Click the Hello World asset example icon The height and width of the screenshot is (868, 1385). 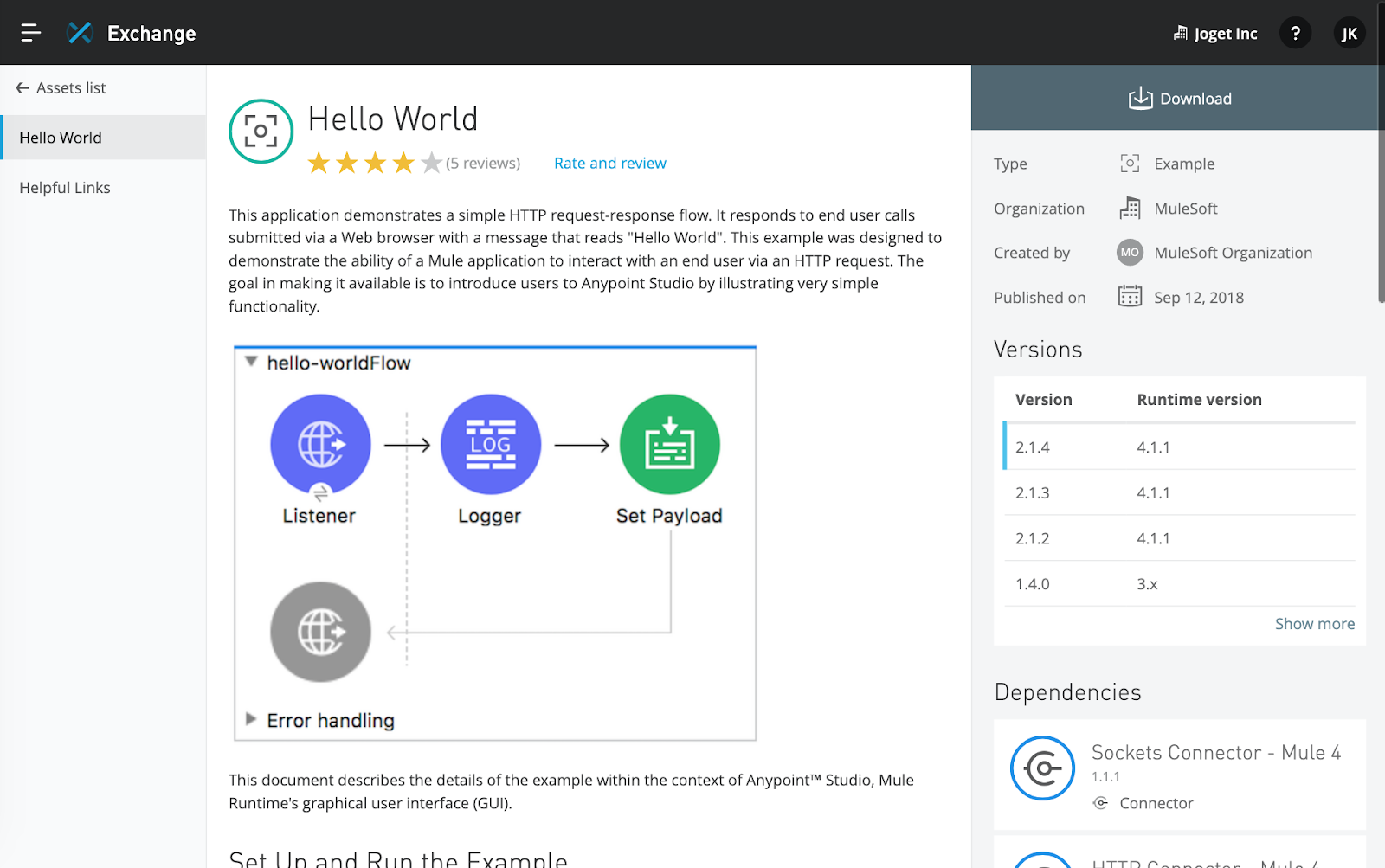tap(261, 132)
